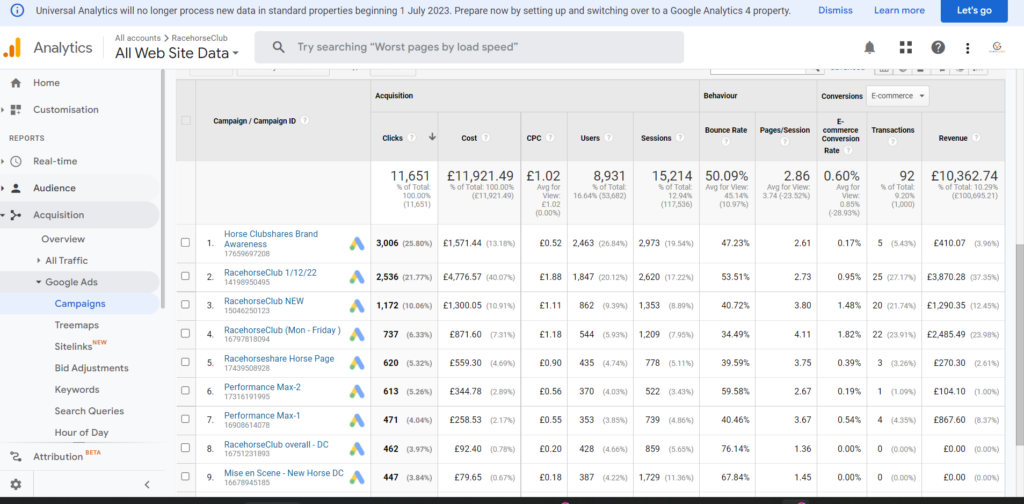Open Admin settings gear icon

pyautogui.click(x=16, y=484)
